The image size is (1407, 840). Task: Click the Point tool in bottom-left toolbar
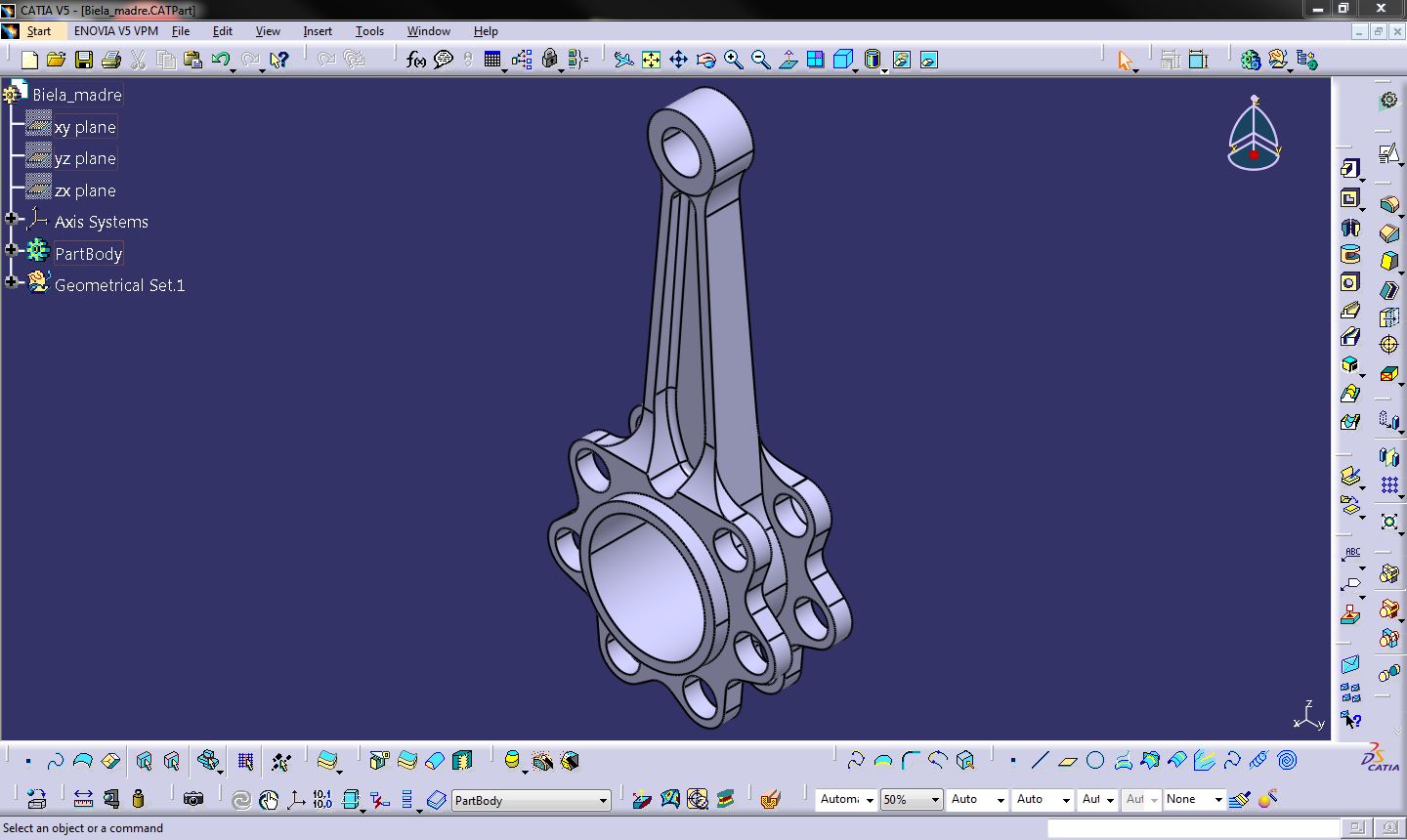tap(28, 761)
